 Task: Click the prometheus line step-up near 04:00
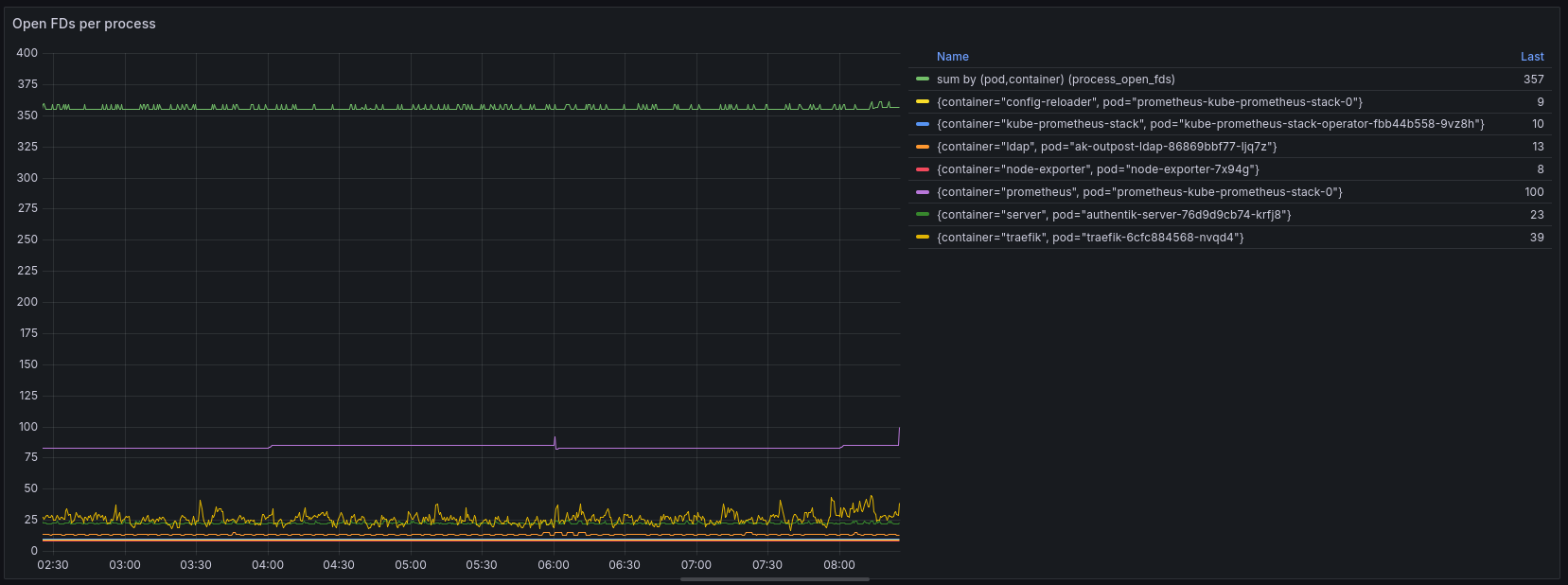[x=270, y=447]
